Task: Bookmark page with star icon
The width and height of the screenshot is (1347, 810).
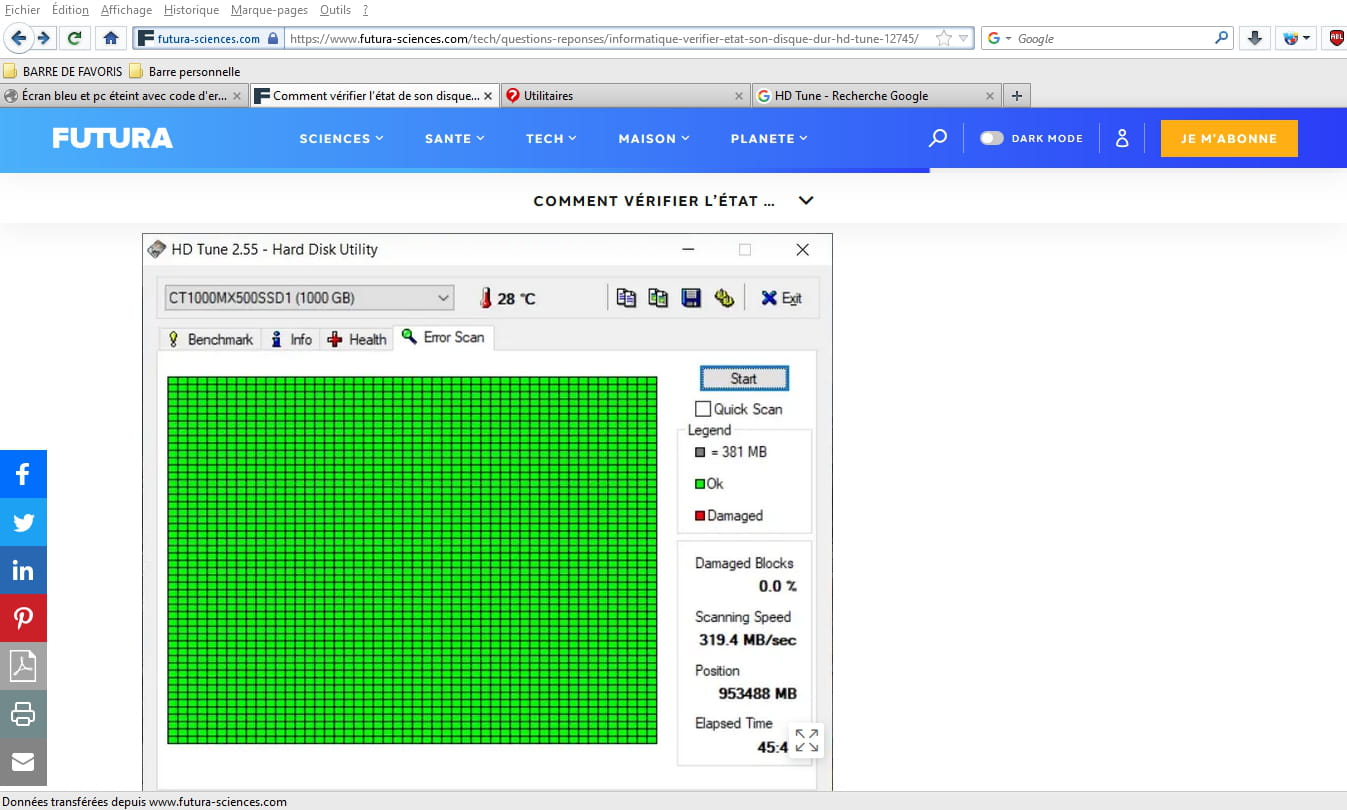Action: point(943,38)
